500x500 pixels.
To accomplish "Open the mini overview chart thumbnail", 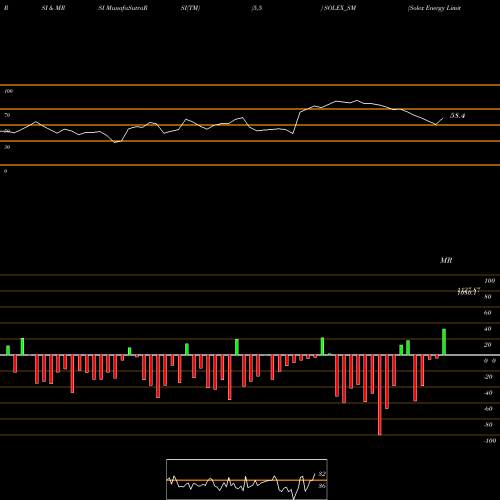I will tap(247, 479).
